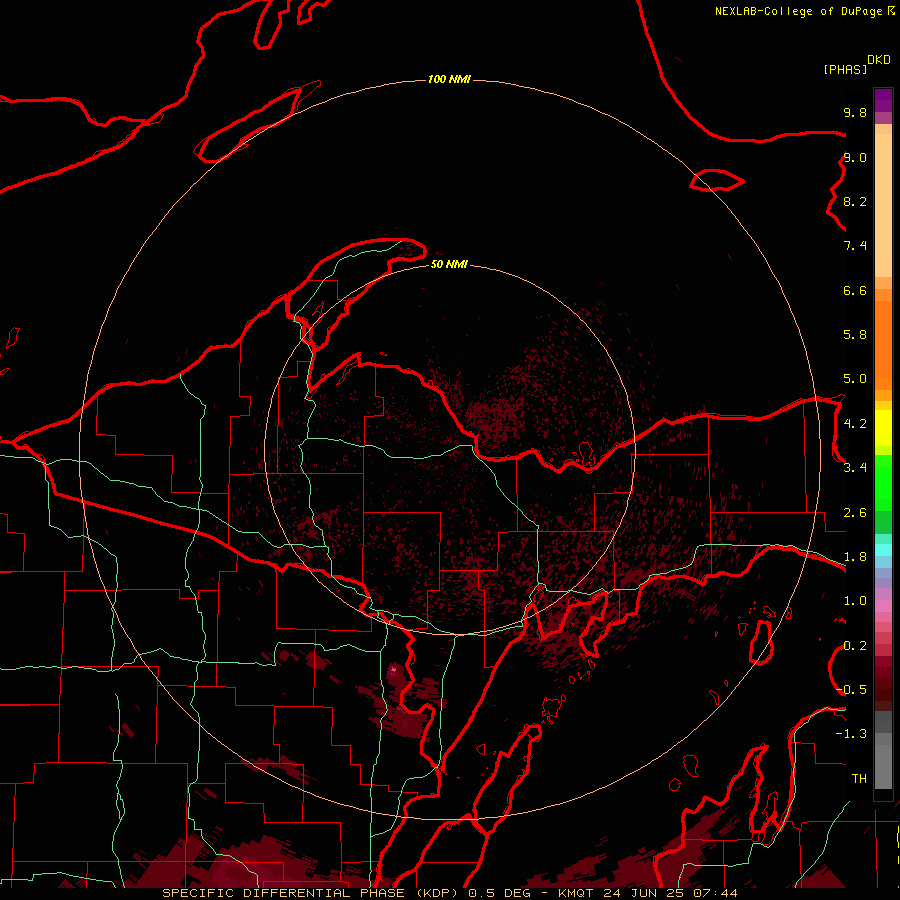Select the 9.8 value on the color scale
This screenshot has height=900, width=900.
click(x=855, y=113)
